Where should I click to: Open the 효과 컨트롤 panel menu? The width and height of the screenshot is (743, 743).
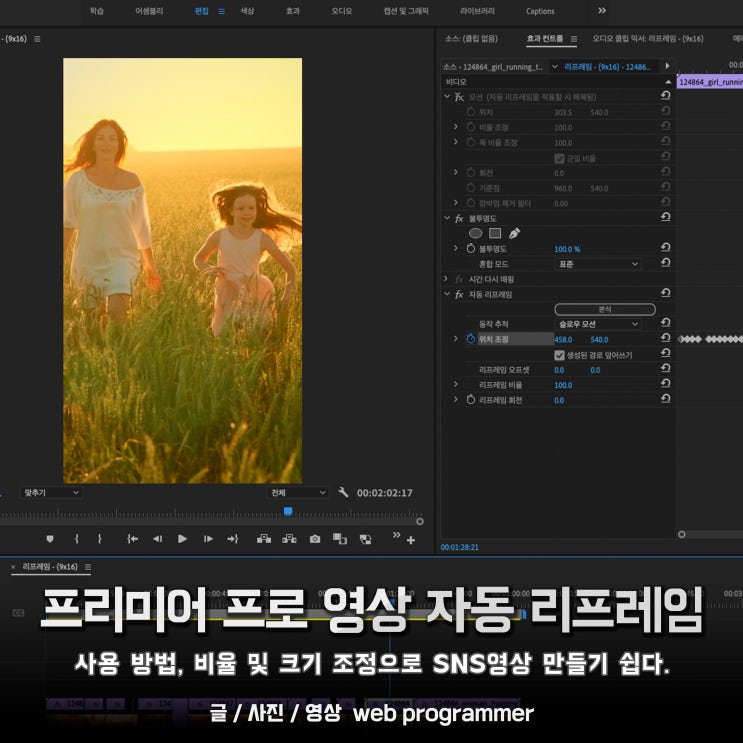pyautogui.click(x=574, y=39)
